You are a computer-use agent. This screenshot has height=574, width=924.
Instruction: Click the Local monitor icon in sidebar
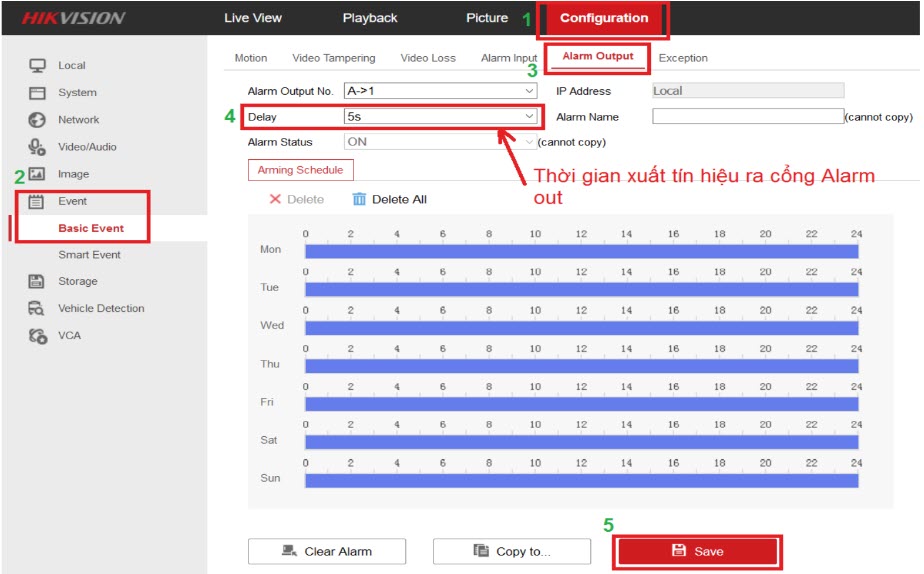tap(37, 66)
